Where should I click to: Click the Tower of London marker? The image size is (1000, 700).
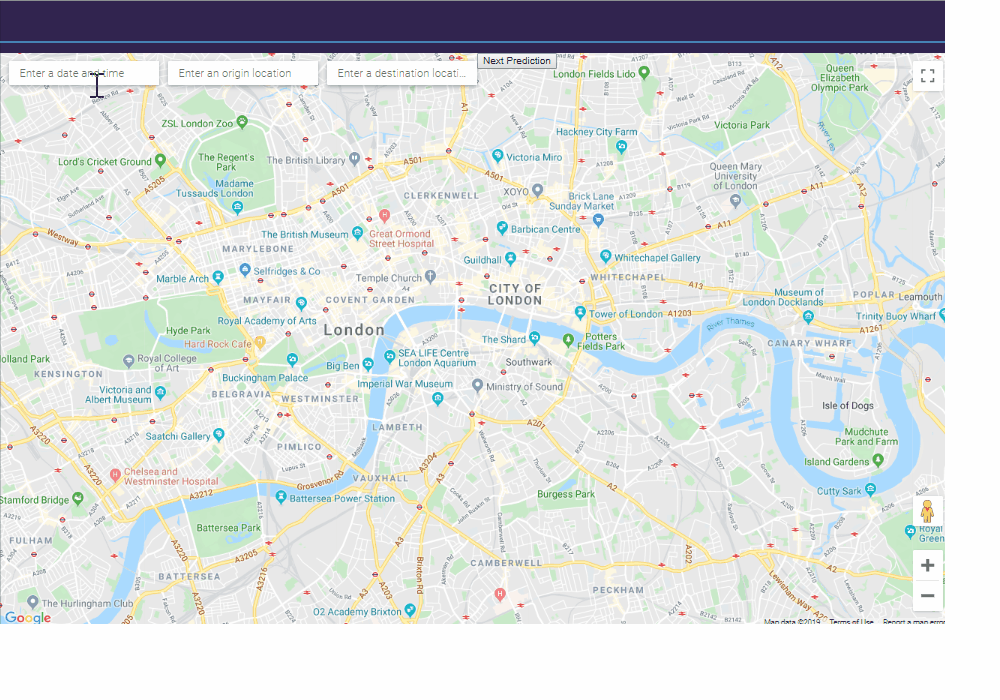pos(580,312)
